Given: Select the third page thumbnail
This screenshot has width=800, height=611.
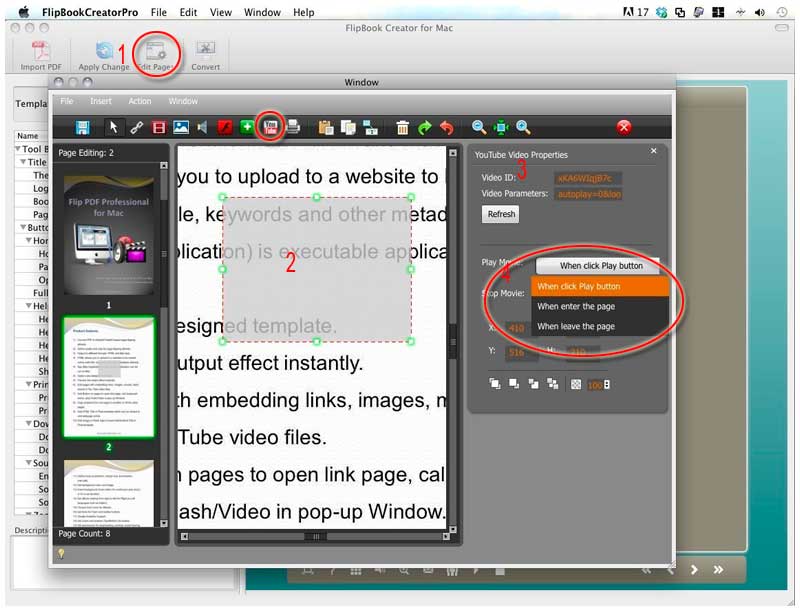Looking at the screenshot, I should 109,493.
